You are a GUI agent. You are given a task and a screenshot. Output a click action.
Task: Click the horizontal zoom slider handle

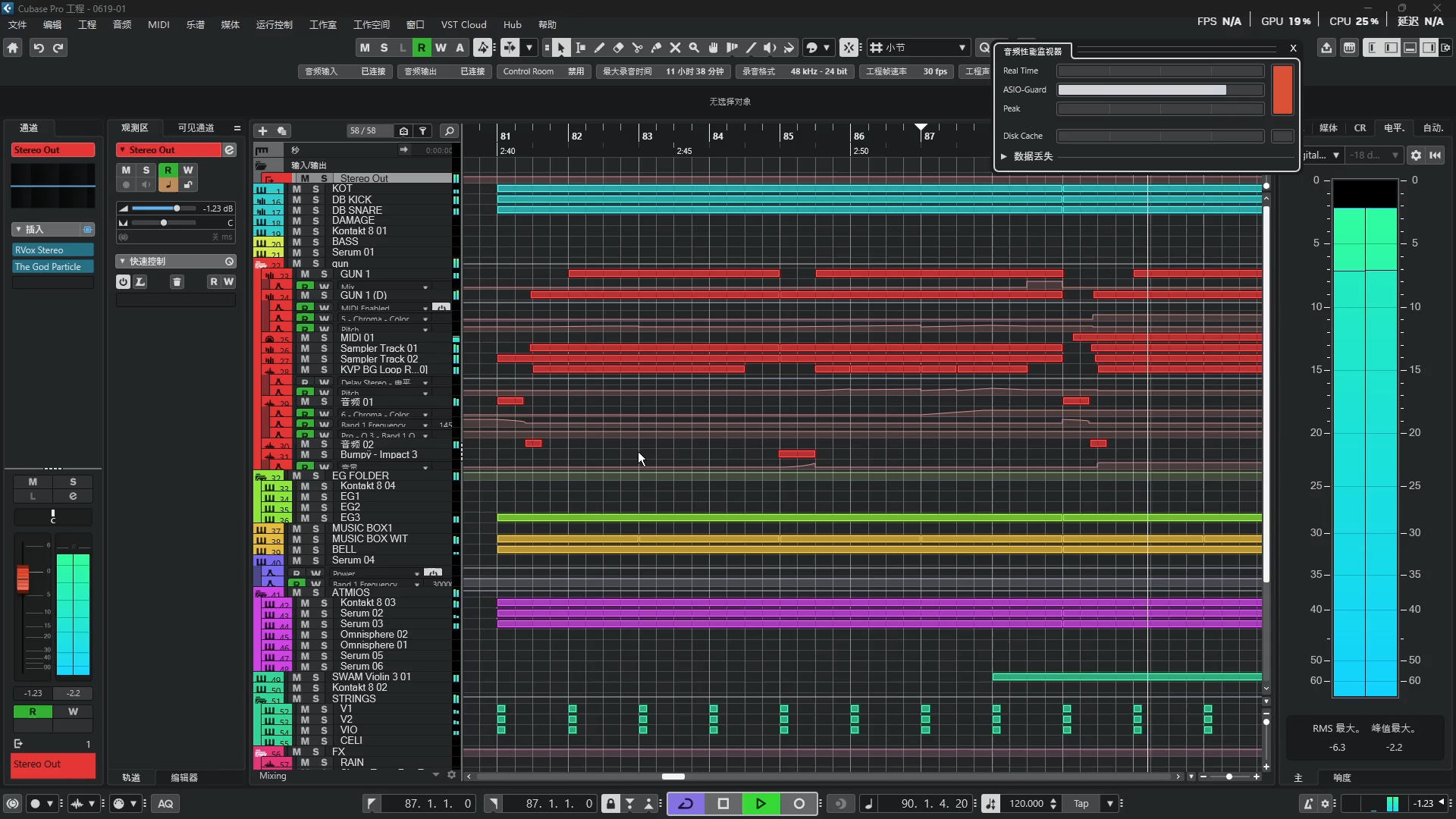point(1228,777)
